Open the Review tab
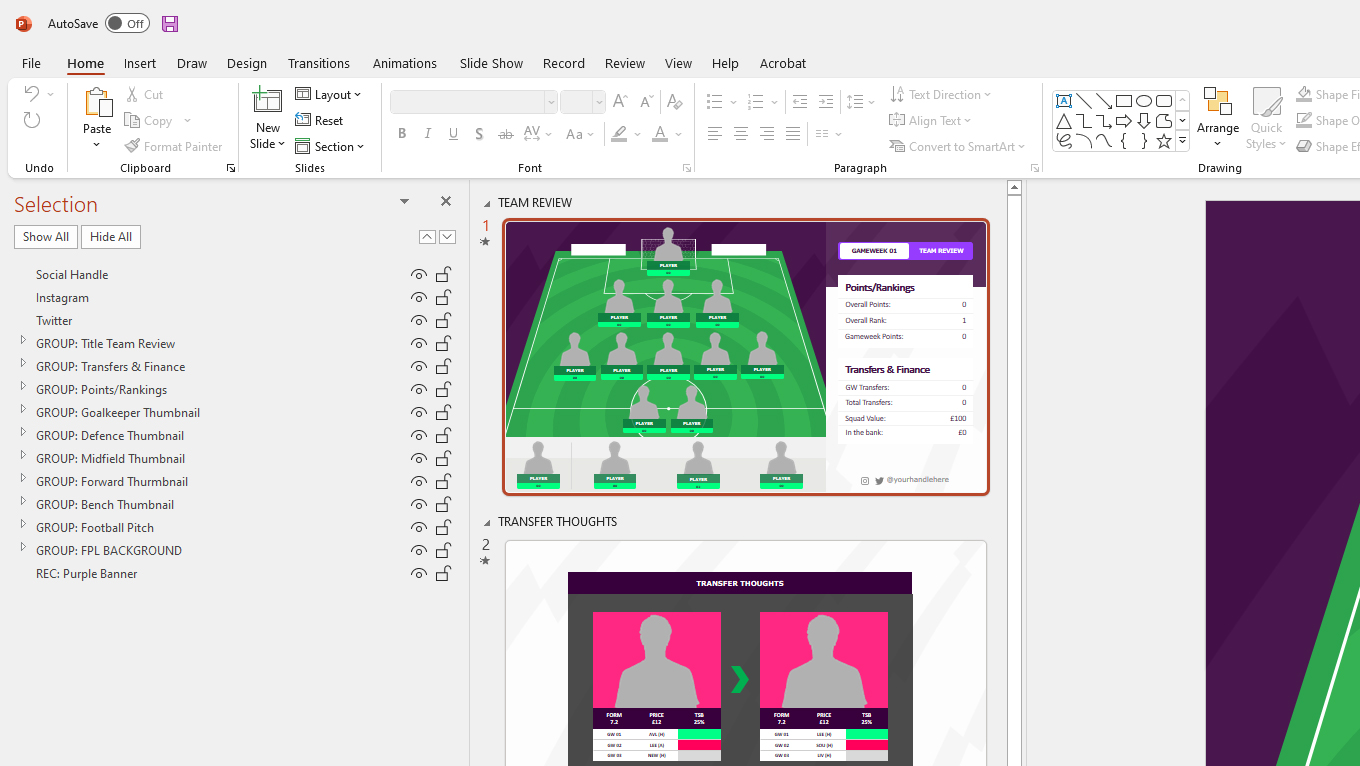The image size is (1360, 766). pyautogui.click(x=624, y=63)
